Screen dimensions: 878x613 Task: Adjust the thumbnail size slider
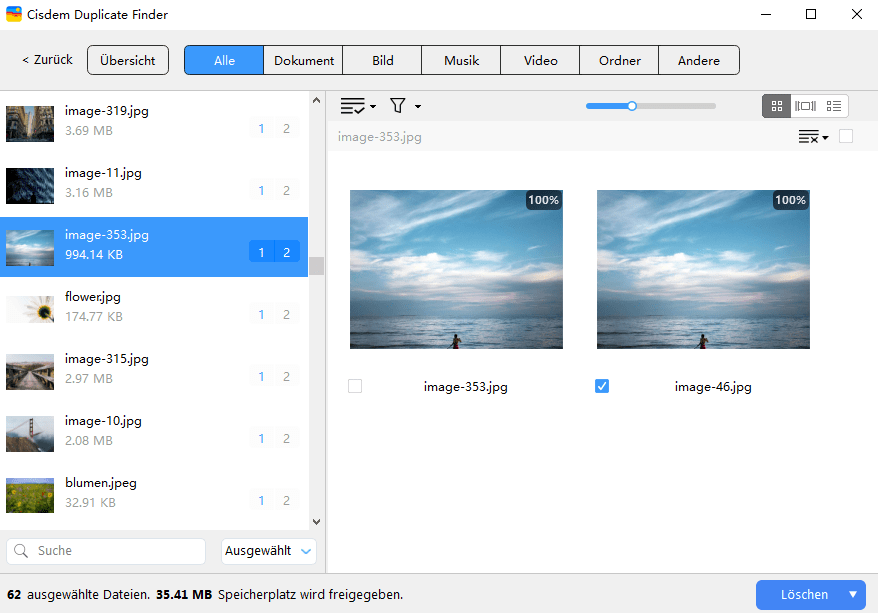pyautogui.click(x=632, y=106)
